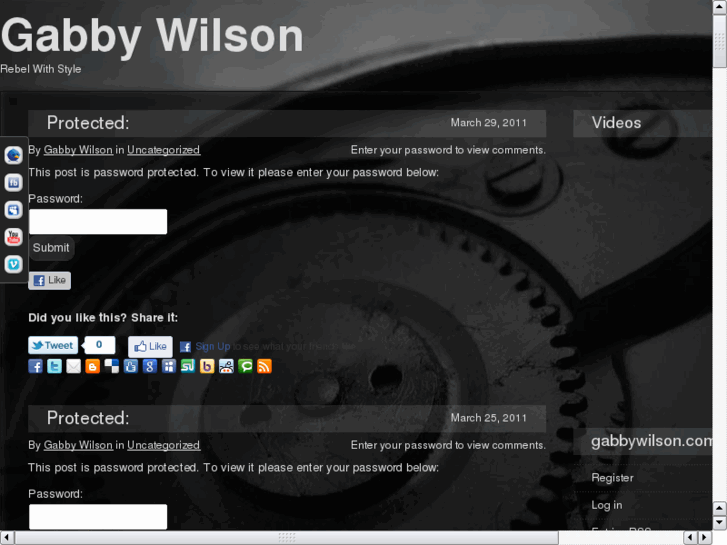The width and height of the screenshot is (727, 545).
Task: Click the tweet count bubble showing 0
Action: click(x=99, y=345)
